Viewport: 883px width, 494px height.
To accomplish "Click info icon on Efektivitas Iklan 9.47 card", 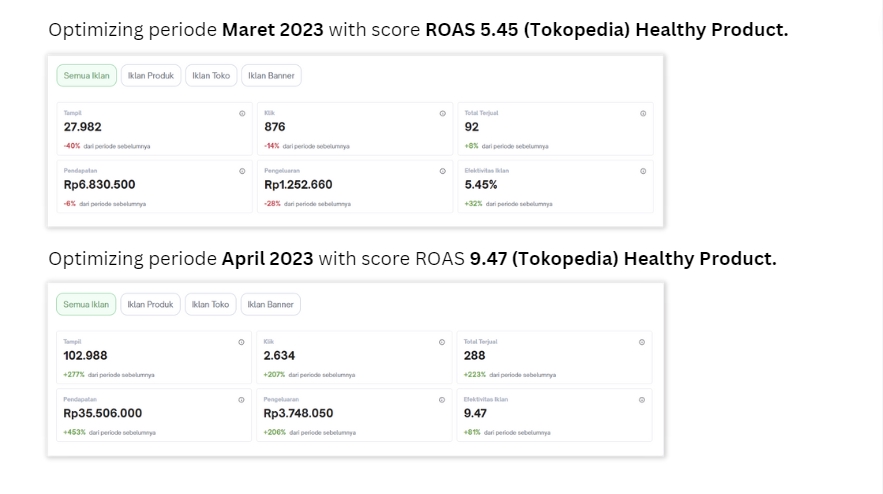I will (642, 400).
